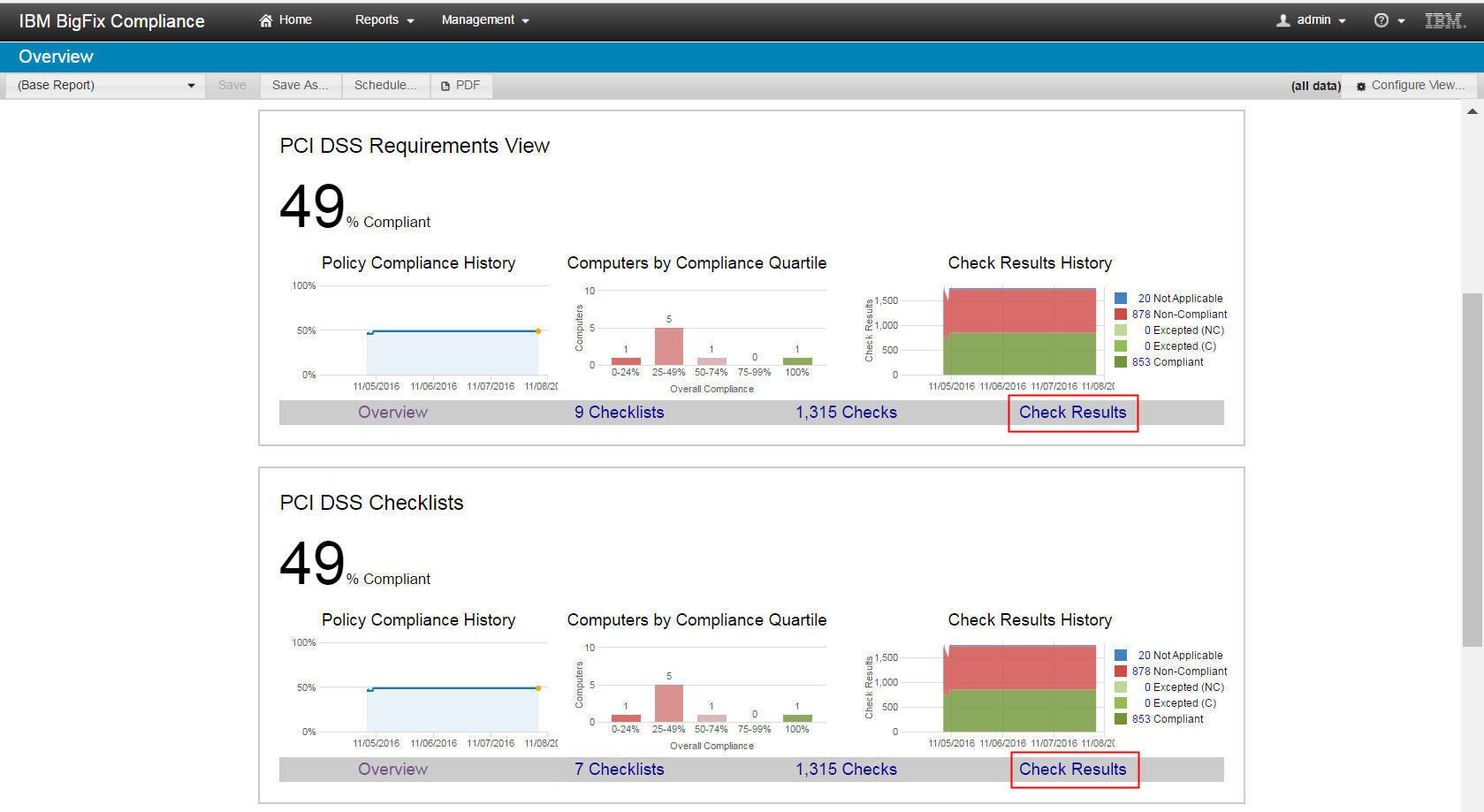Open the Base Report dropdown
Viewport: 1484px width, 812px height.
point(106,86)
